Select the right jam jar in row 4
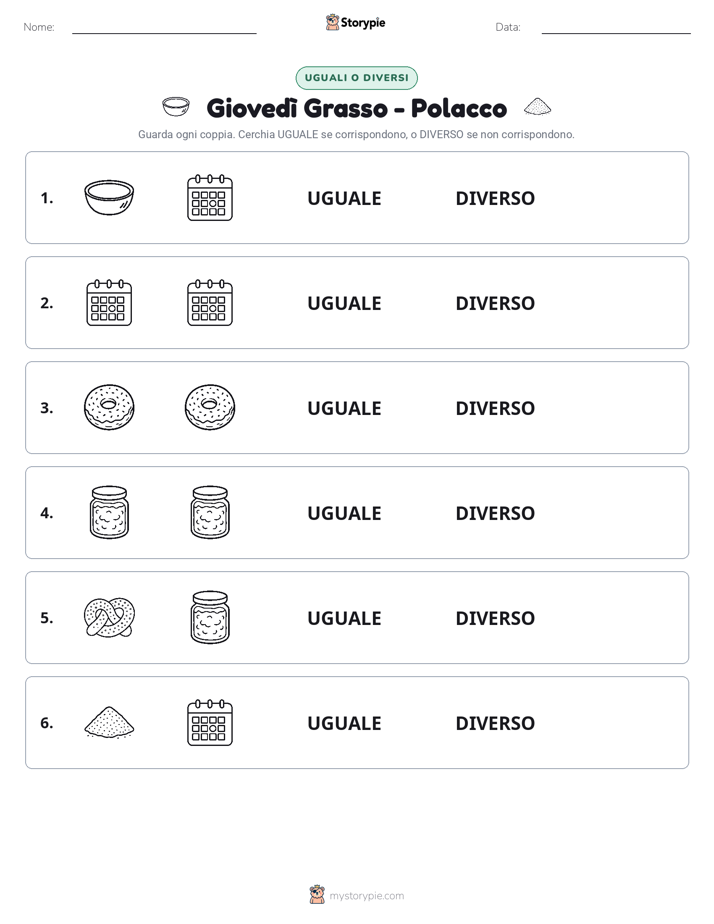 [x=210, y=512]
